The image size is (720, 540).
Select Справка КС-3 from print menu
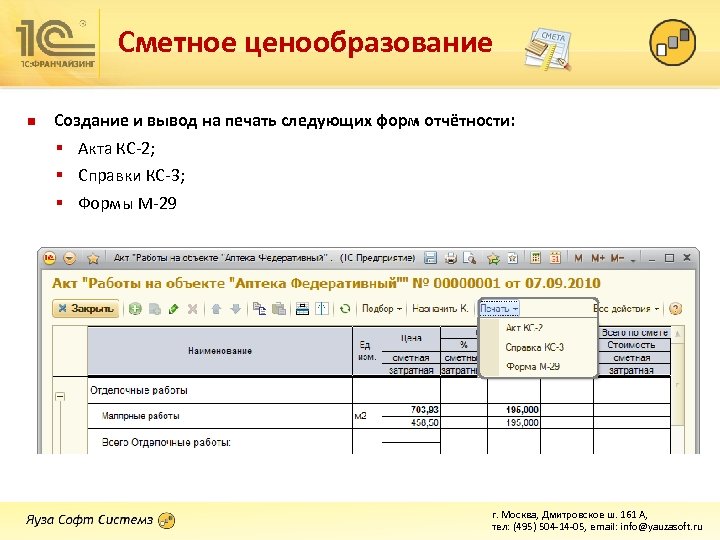pos(534,347)
